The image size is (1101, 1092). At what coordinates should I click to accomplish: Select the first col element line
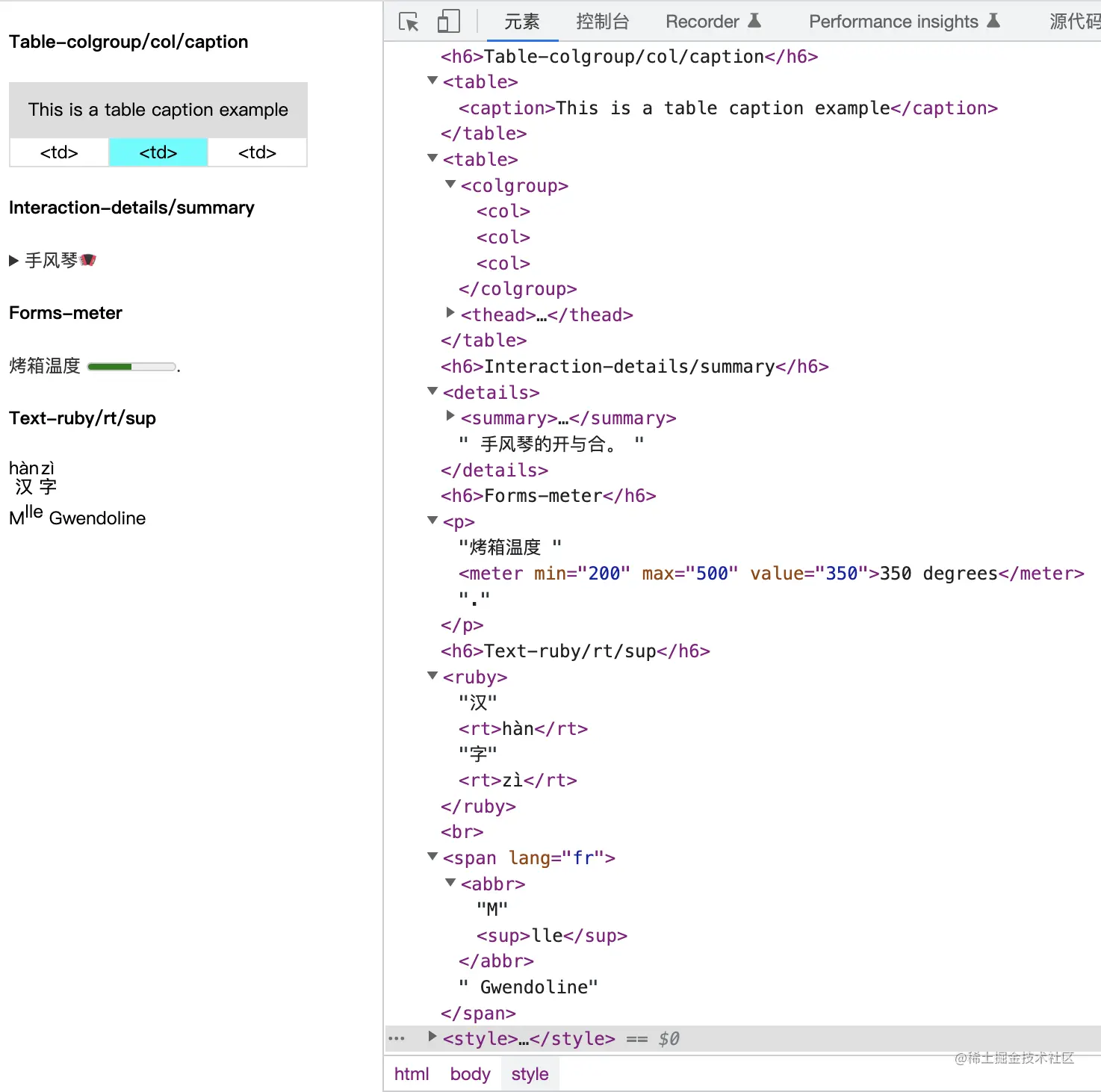click(x=503, y=211)
